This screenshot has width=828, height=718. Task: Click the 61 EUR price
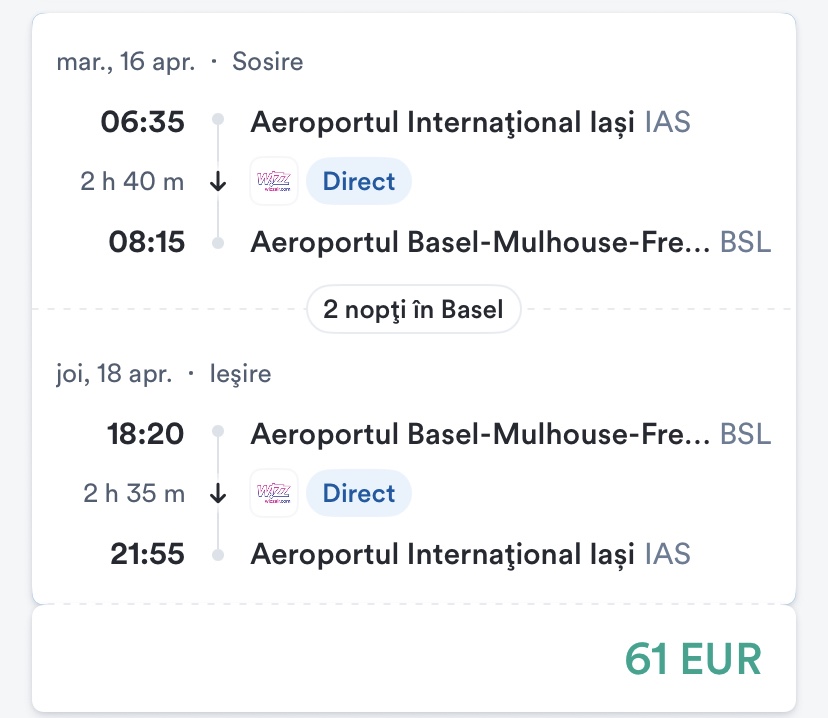[x=693, y=660]
